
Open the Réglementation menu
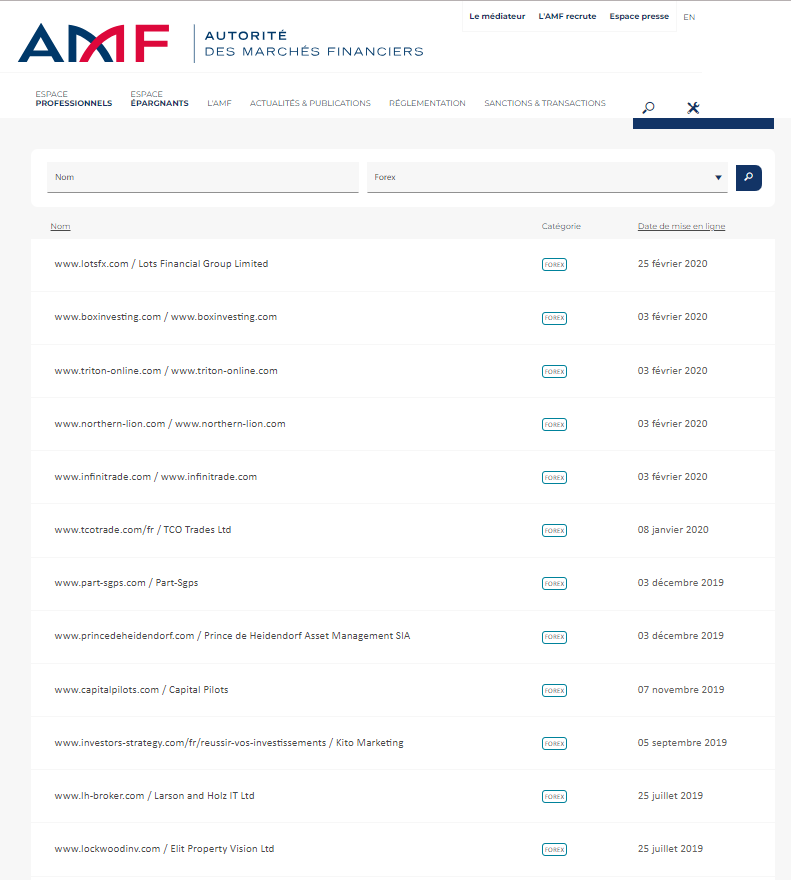(427, 103)
